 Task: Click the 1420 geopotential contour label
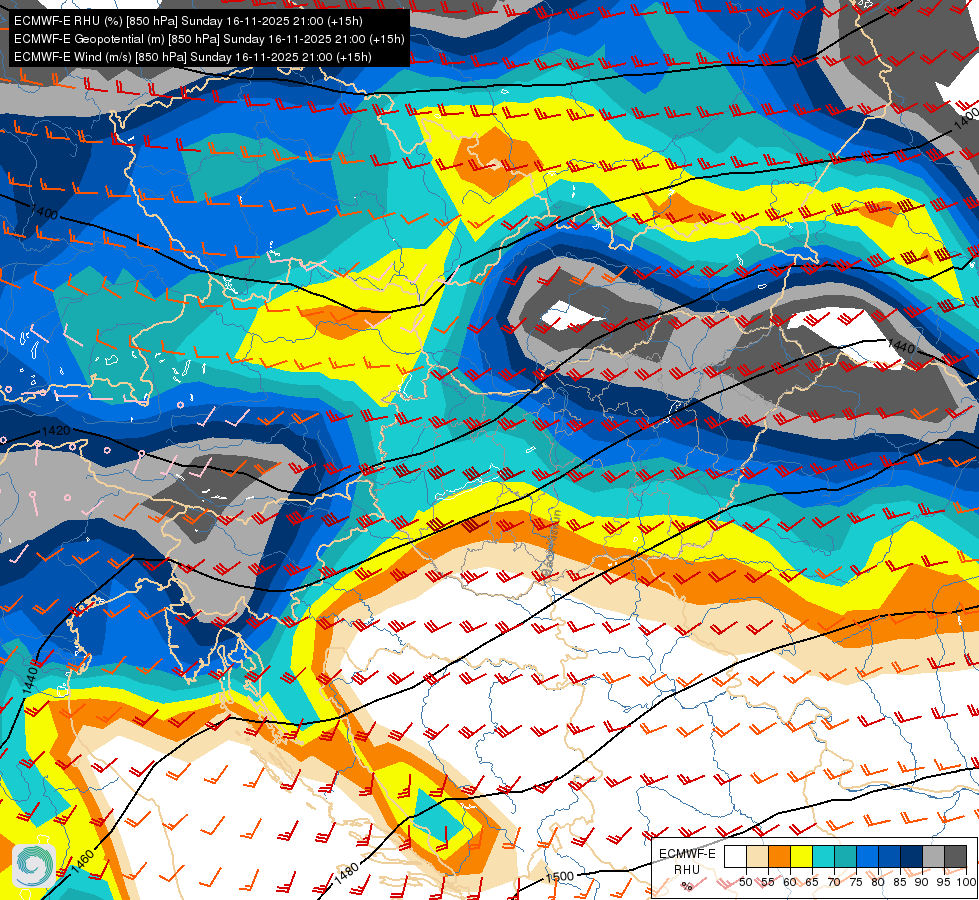56,431
